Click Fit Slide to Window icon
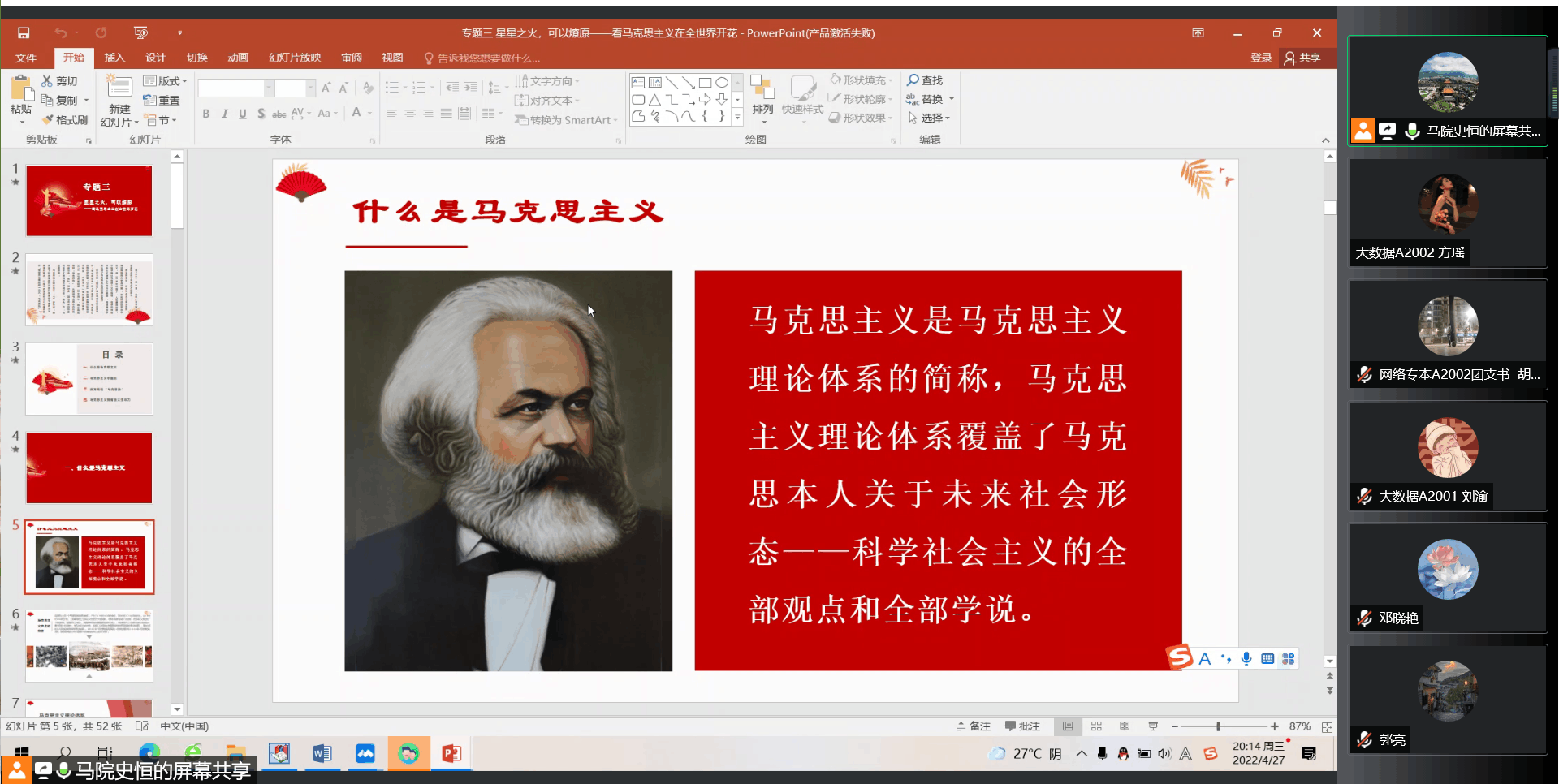1559x784 pixels. 1328,727
